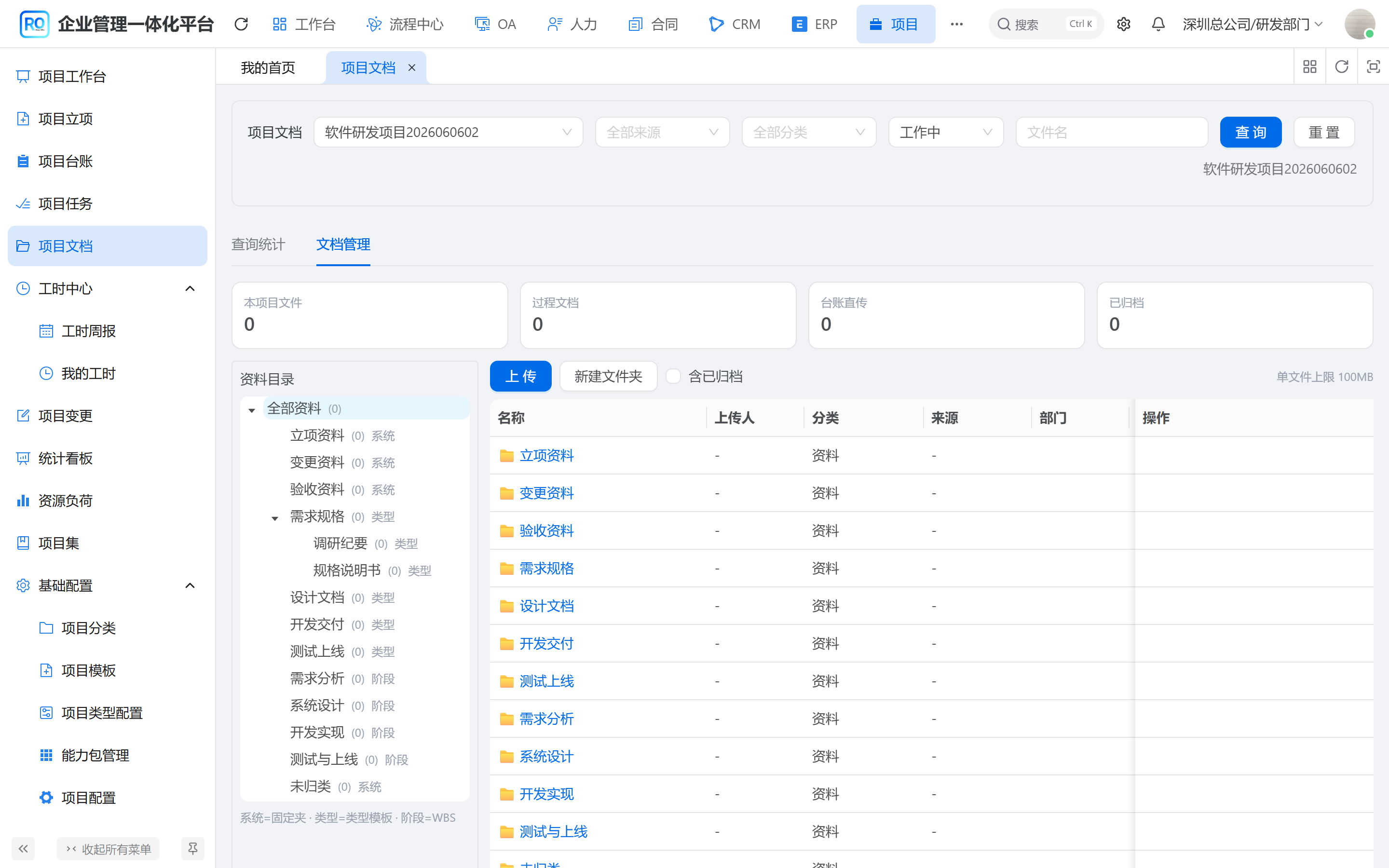Toggle the 含已归档 checkbox

[x=673, y=376]
